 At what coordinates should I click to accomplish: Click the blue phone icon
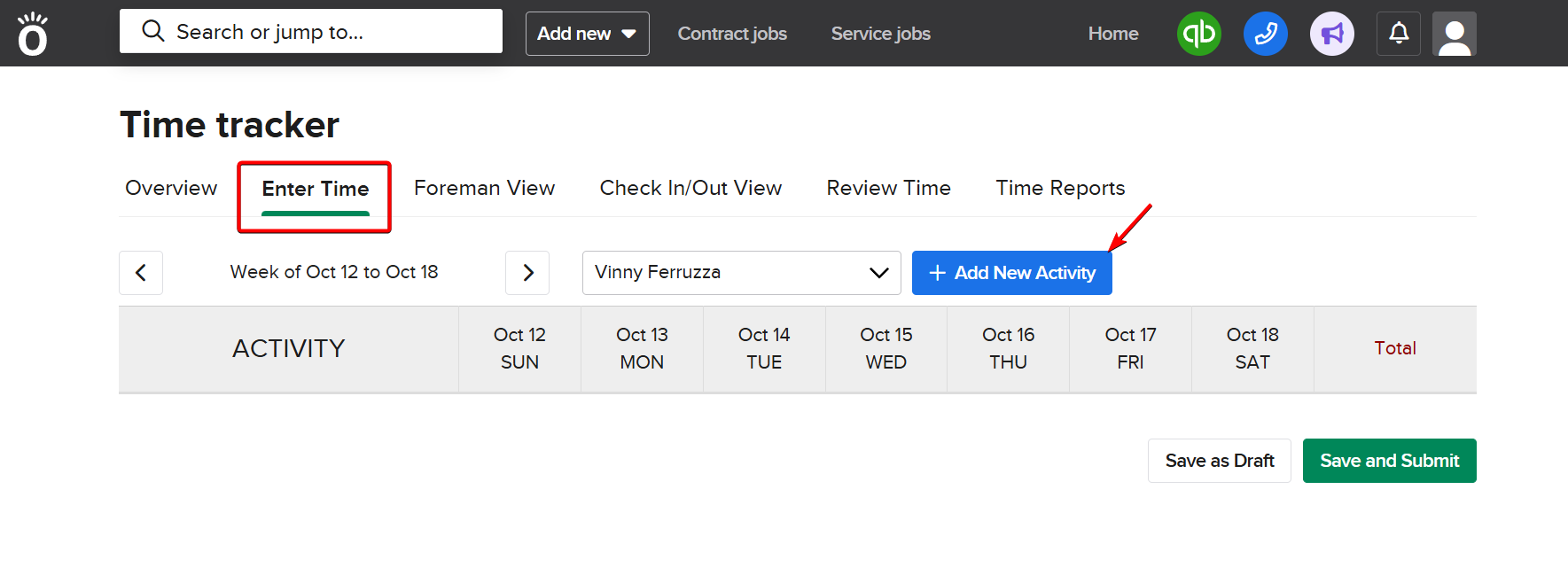tap(1265, 34)
